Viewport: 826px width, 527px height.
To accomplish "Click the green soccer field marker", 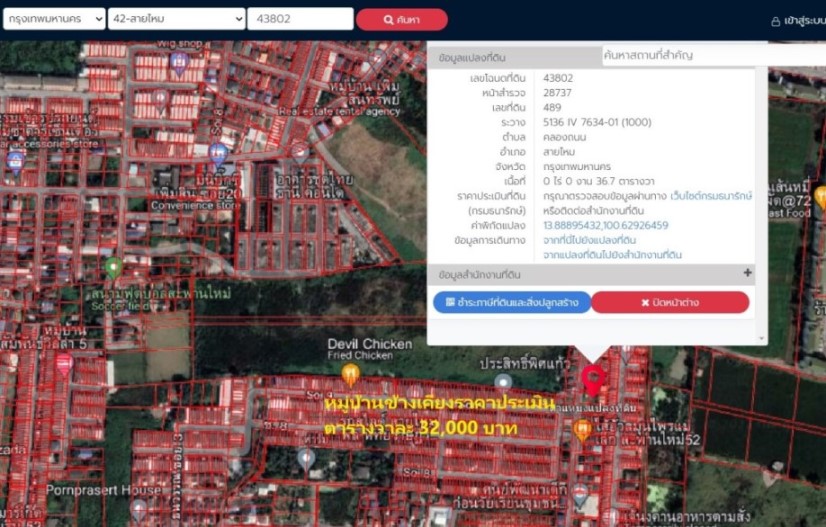I will (114, 268).
